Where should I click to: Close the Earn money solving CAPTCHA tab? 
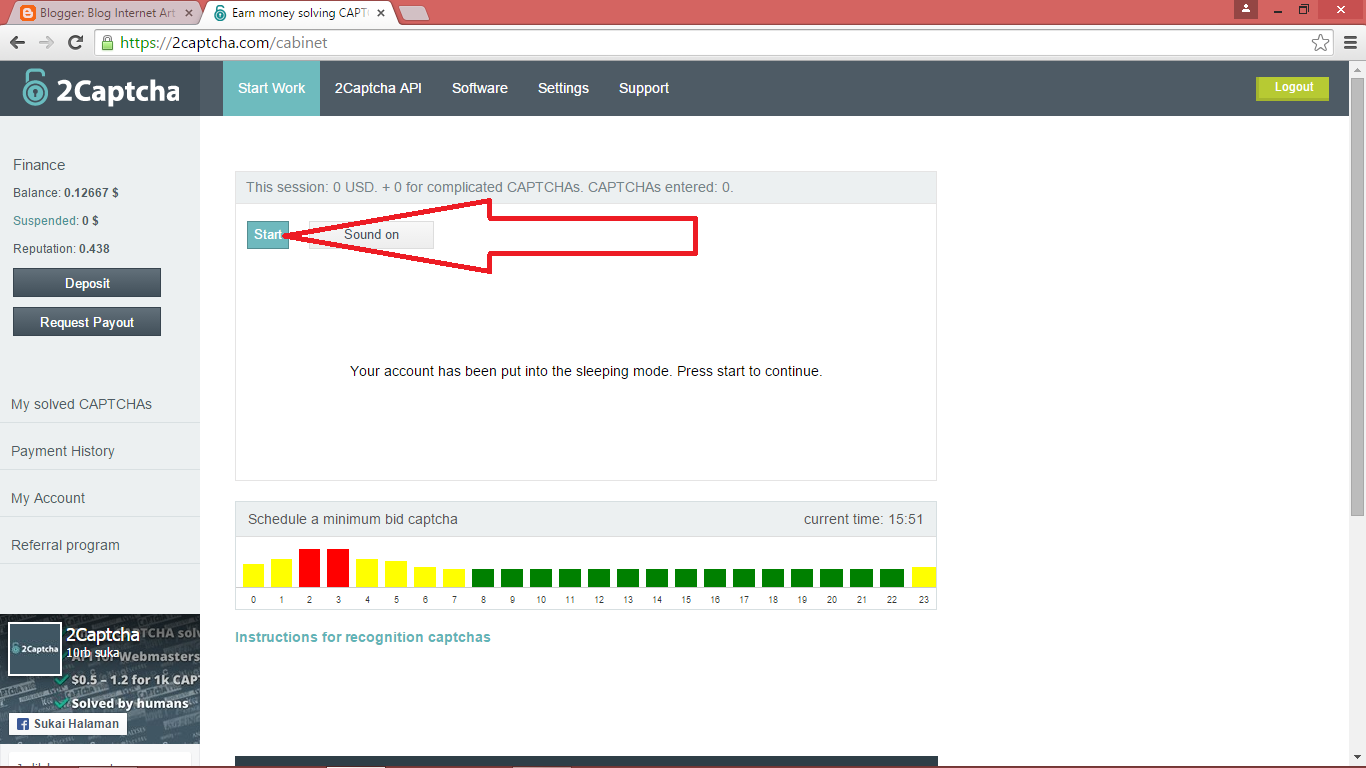point(381,14)
